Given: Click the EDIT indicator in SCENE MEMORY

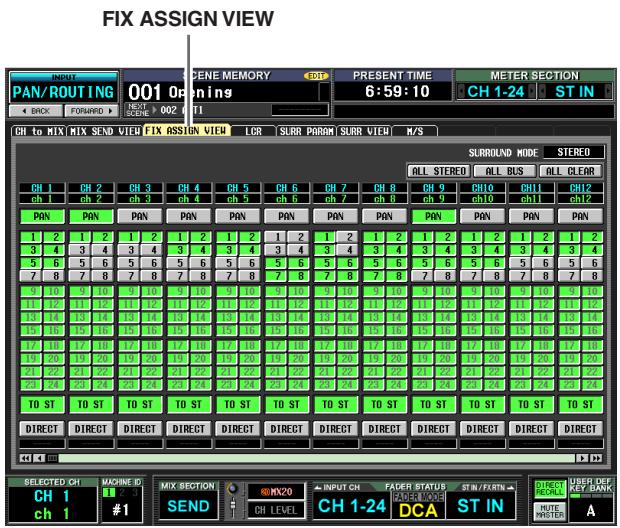Looking at the screenshot, I should tap(316, 76).
